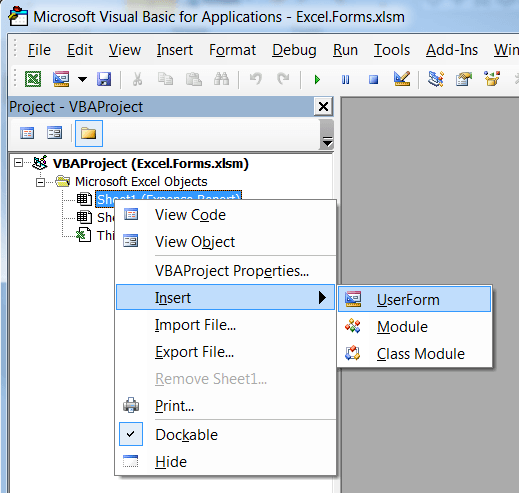Choose Import File... from context menu
This screenshot has height=493, width=519.
pyautogui.click(x=225, y=325)
